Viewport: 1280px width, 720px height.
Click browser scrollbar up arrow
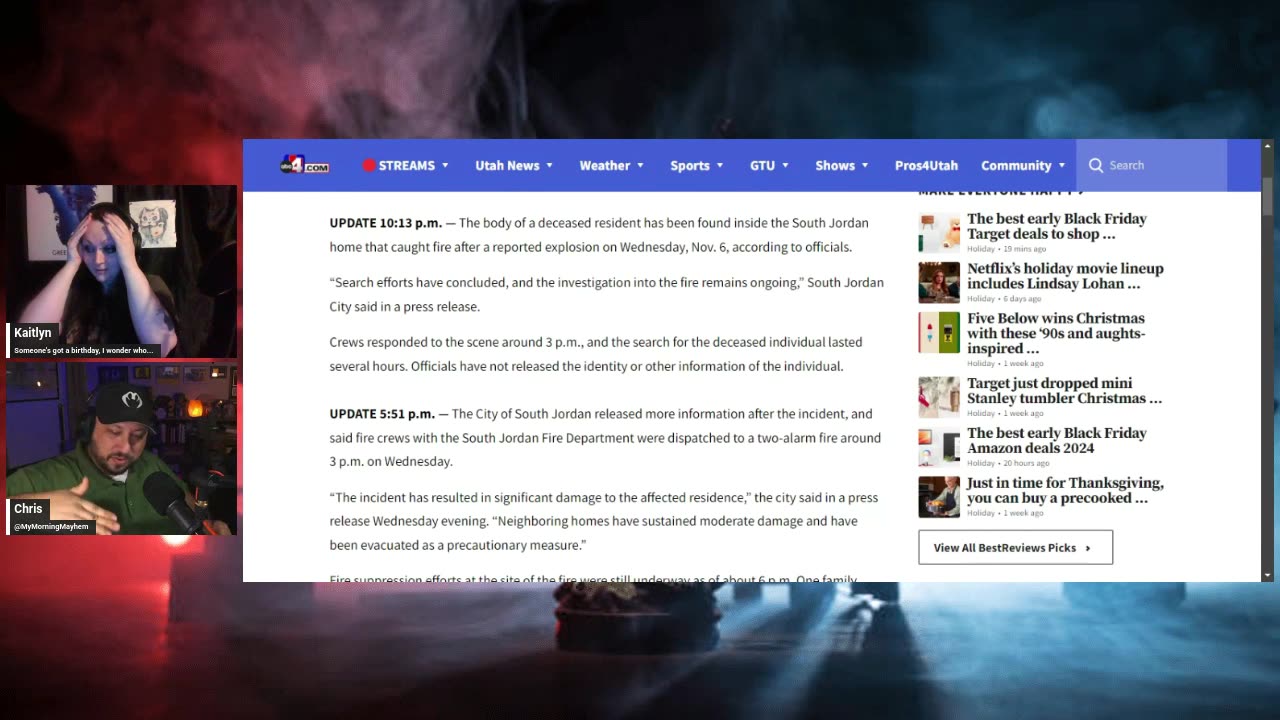click(1268, 146)
